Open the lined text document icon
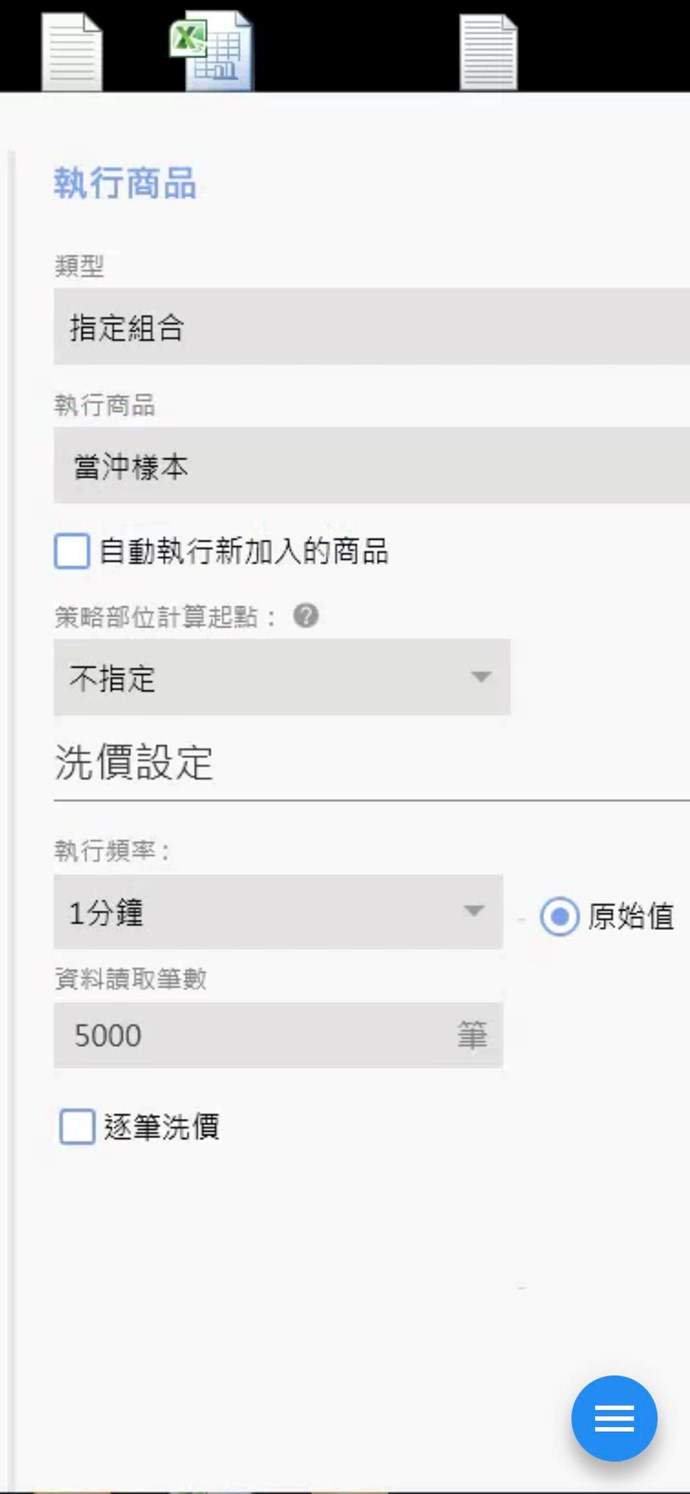690x1494 pixels. (488, 52)
